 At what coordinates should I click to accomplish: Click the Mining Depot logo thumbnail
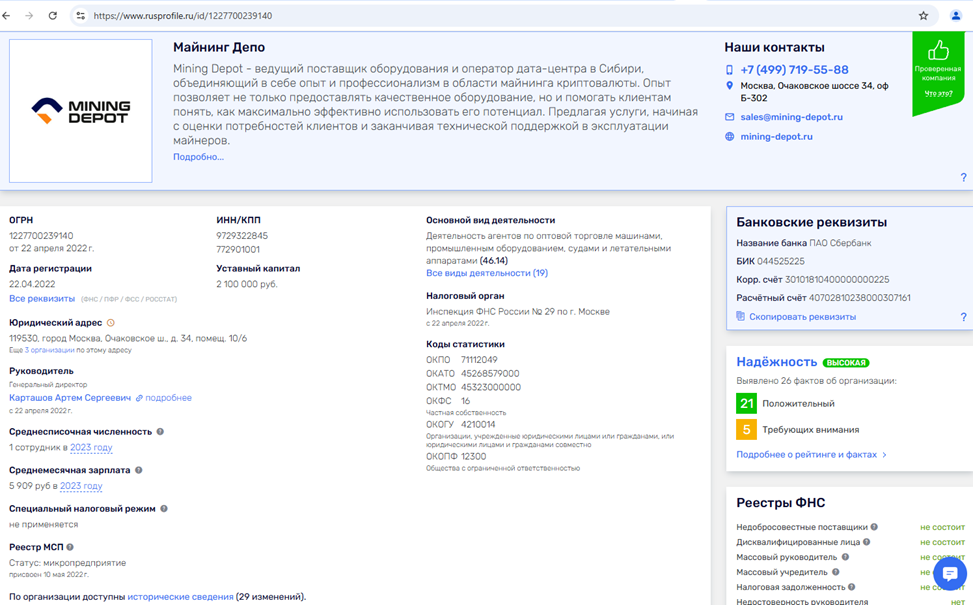click(x=81, y=111)
